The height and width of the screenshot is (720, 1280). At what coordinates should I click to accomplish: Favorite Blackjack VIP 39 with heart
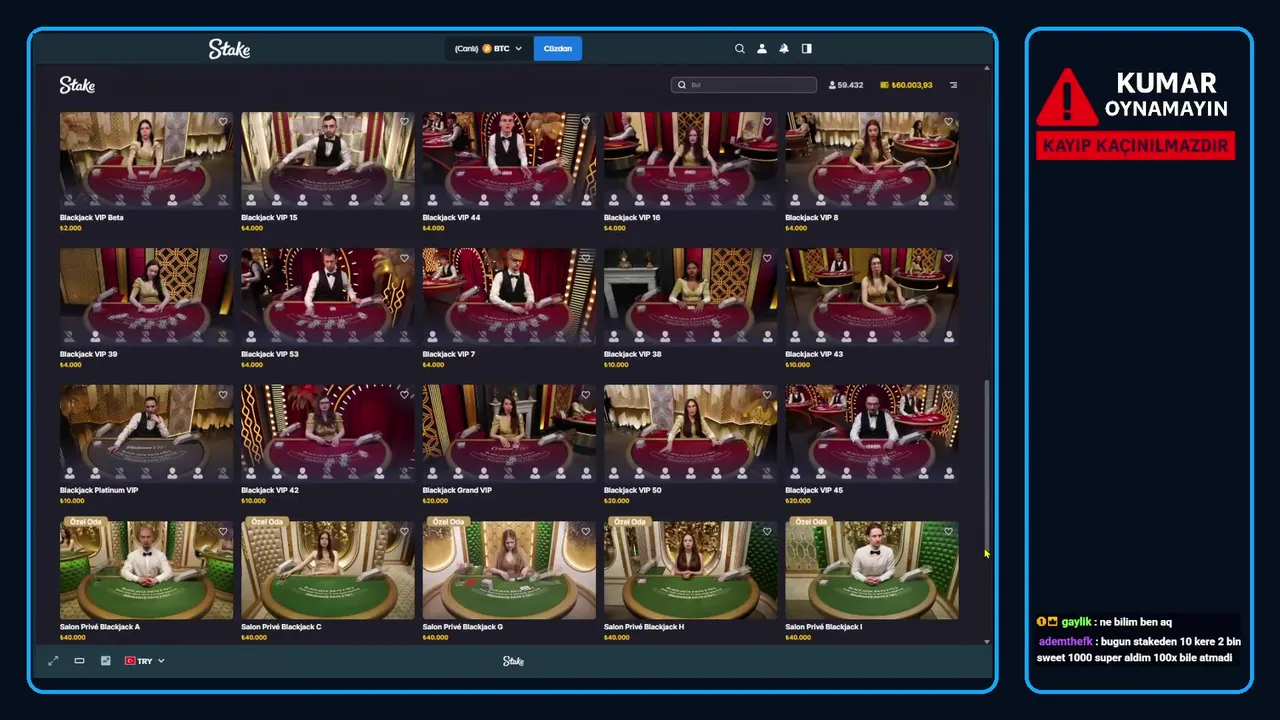click(223, 258)
